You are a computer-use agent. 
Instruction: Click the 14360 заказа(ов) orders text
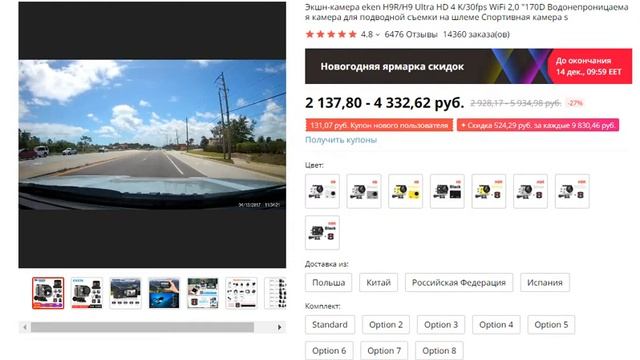tap(476, 34)
